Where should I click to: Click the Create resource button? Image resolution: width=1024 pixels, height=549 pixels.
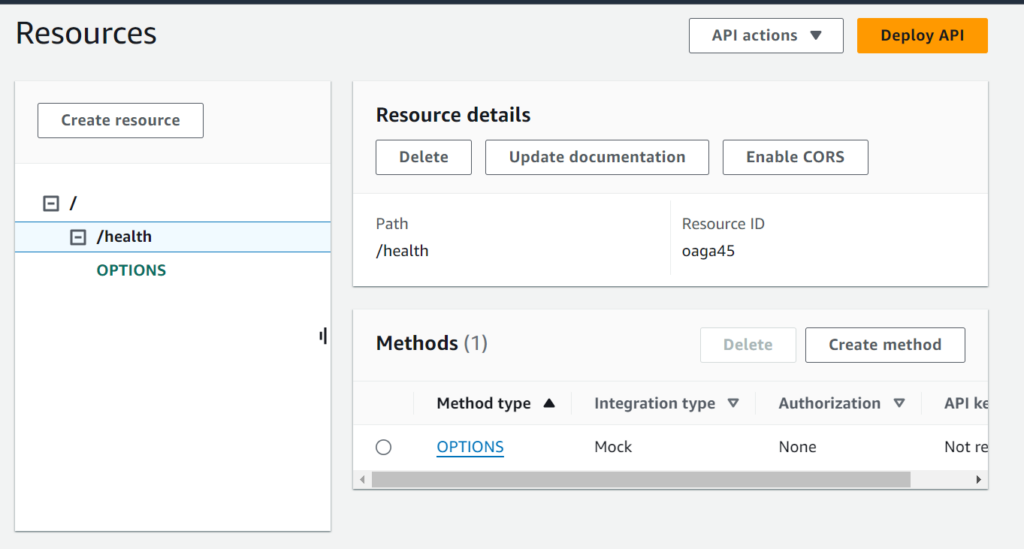tap(120, 120)
